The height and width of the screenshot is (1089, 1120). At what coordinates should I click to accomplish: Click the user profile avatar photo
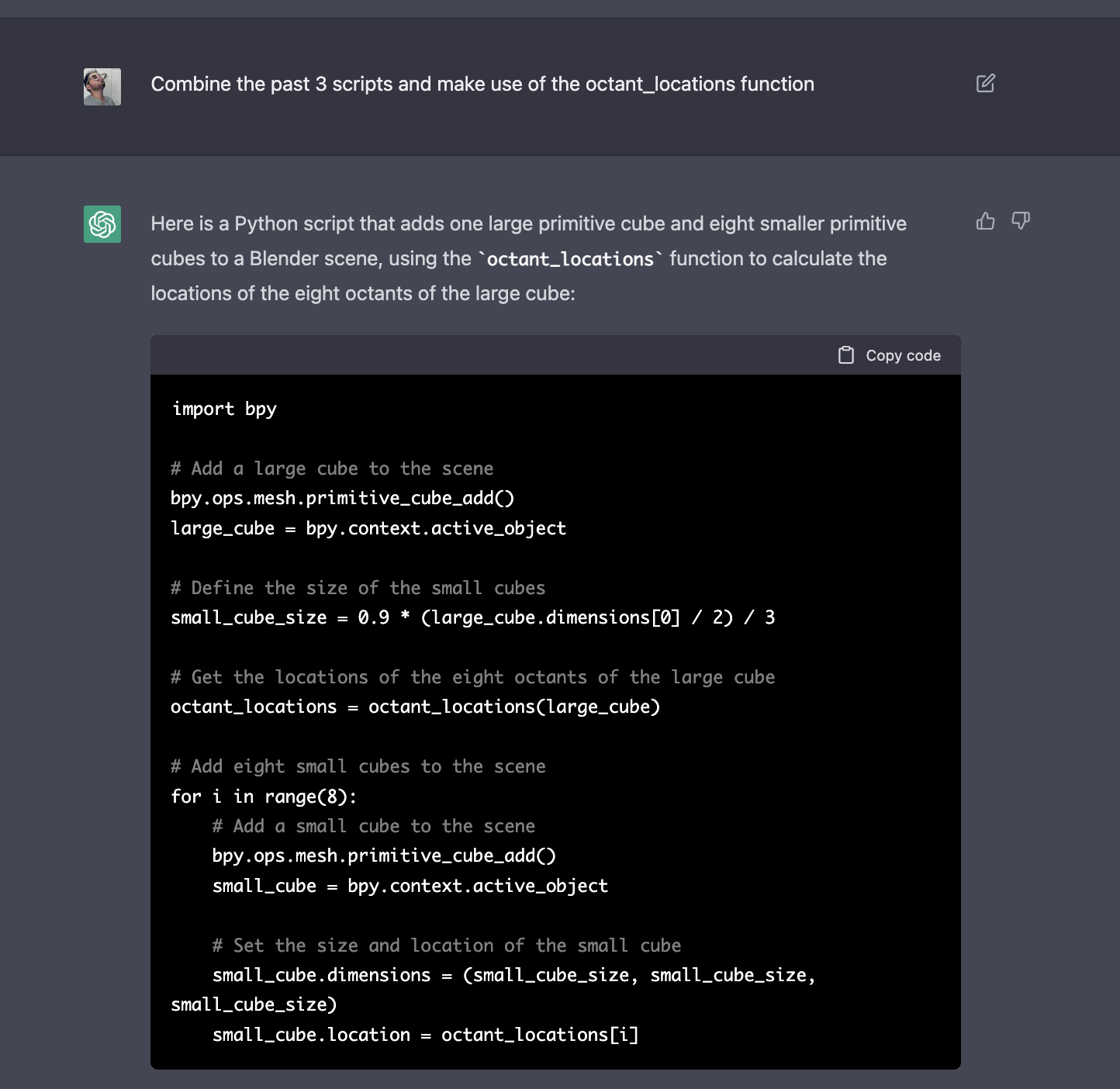pos(102,86)
